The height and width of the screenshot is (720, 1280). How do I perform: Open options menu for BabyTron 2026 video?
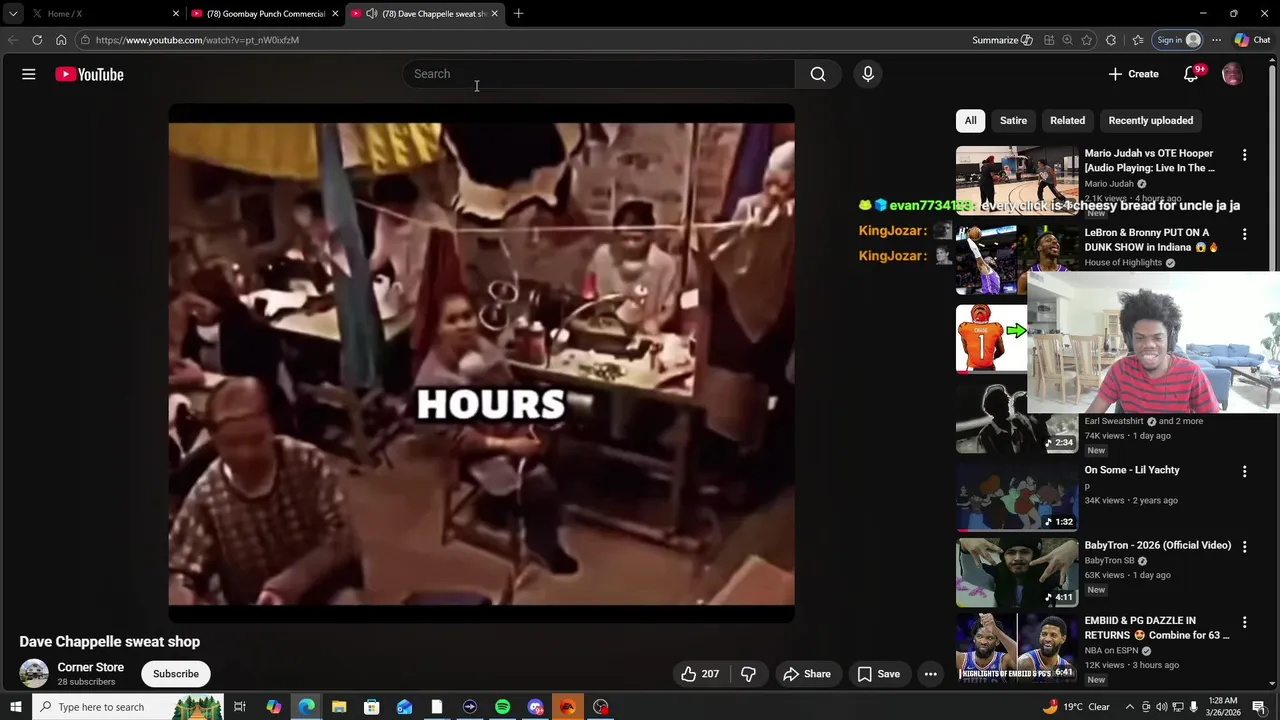(1244, 547)
